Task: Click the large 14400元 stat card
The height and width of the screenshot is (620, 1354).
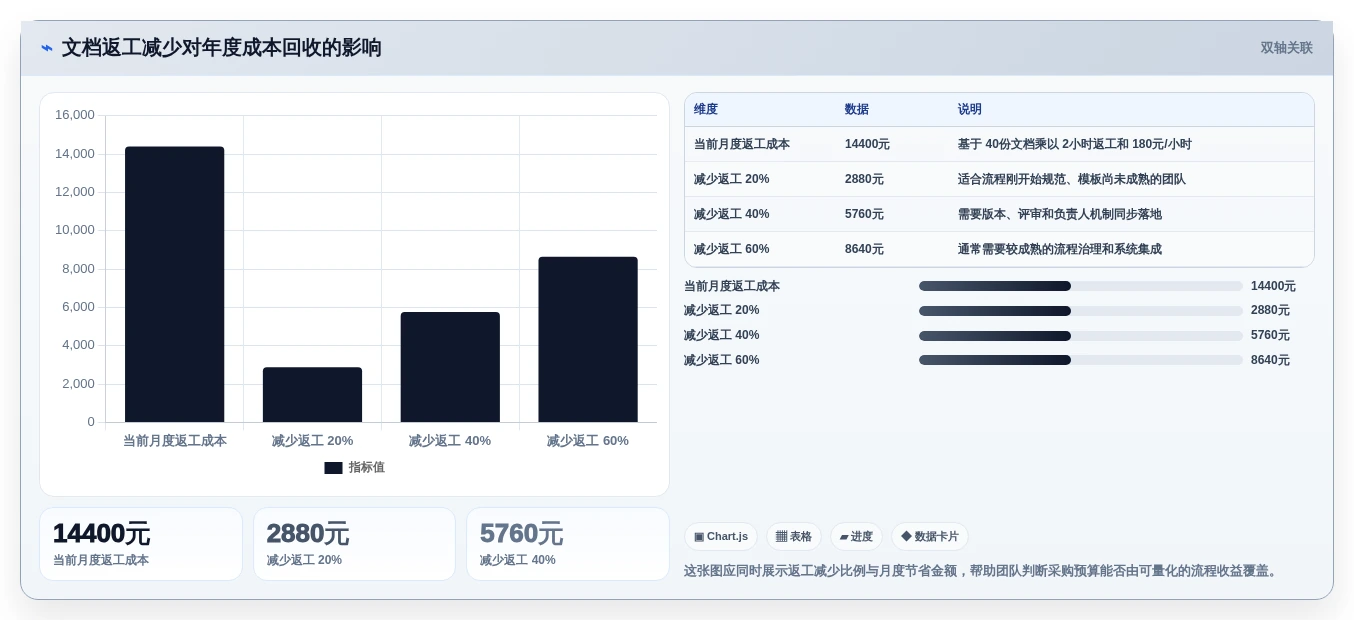Action: click(141, 544)
